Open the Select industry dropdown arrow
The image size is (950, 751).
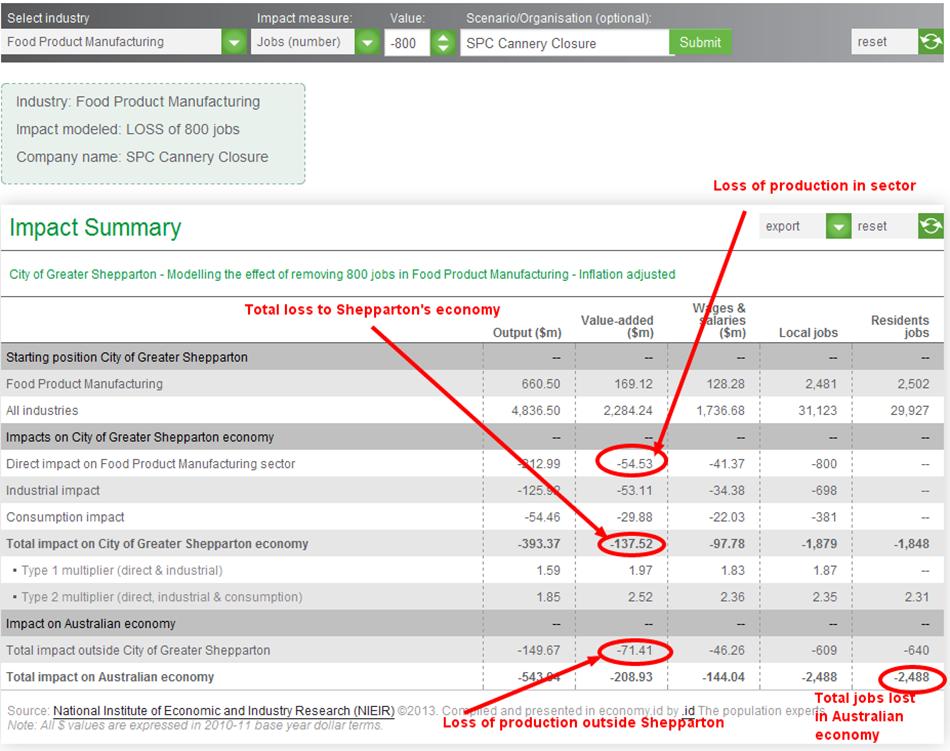234,42
